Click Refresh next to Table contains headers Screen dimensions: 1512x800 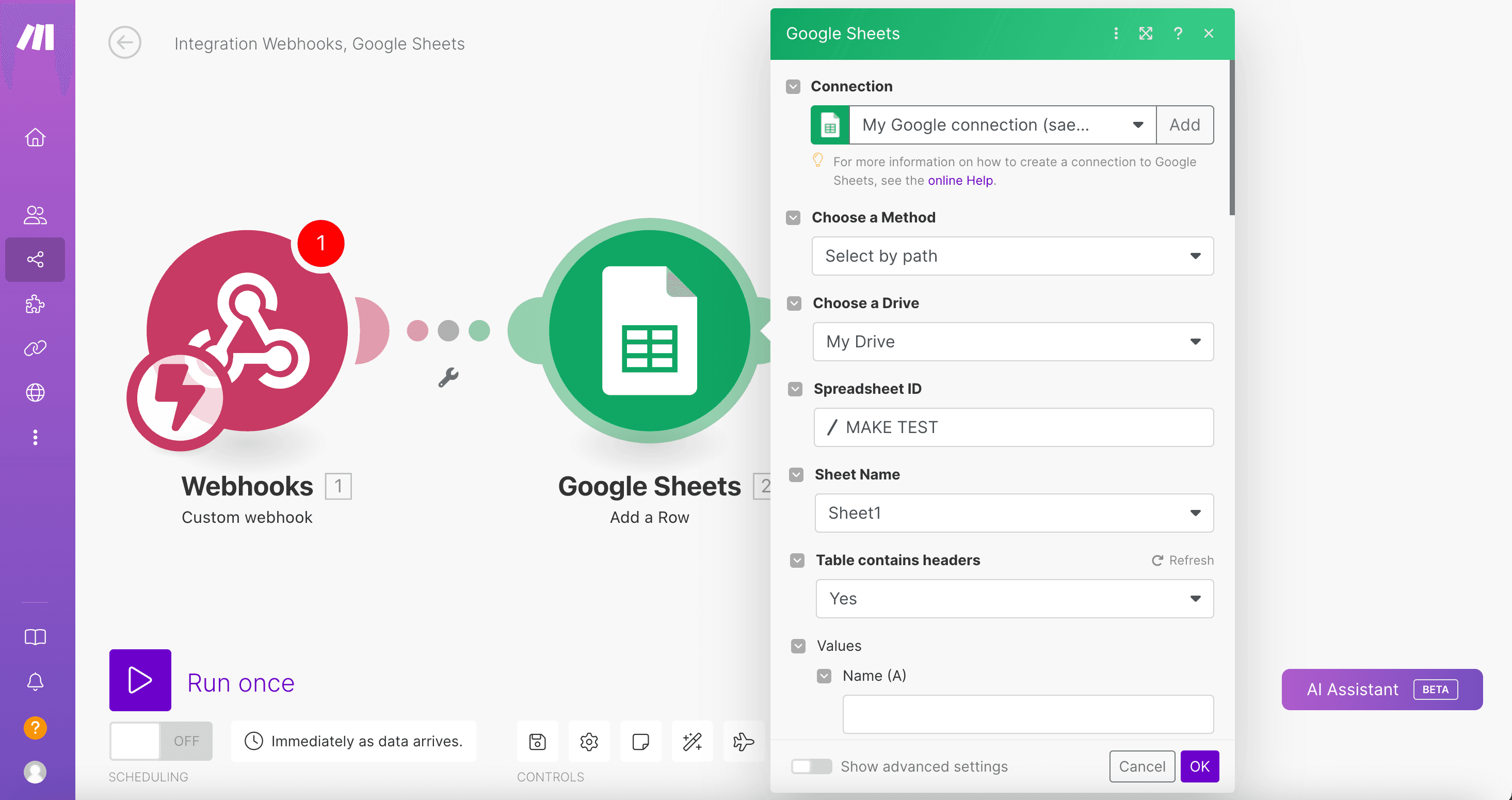coord(1183,560)
